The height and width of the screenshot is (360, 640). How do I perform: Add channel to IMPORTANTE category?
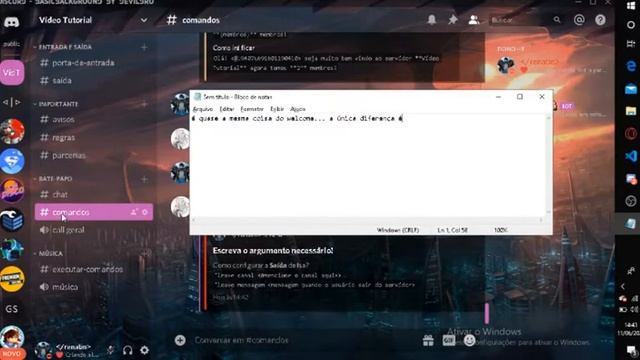tap(144, 104)
